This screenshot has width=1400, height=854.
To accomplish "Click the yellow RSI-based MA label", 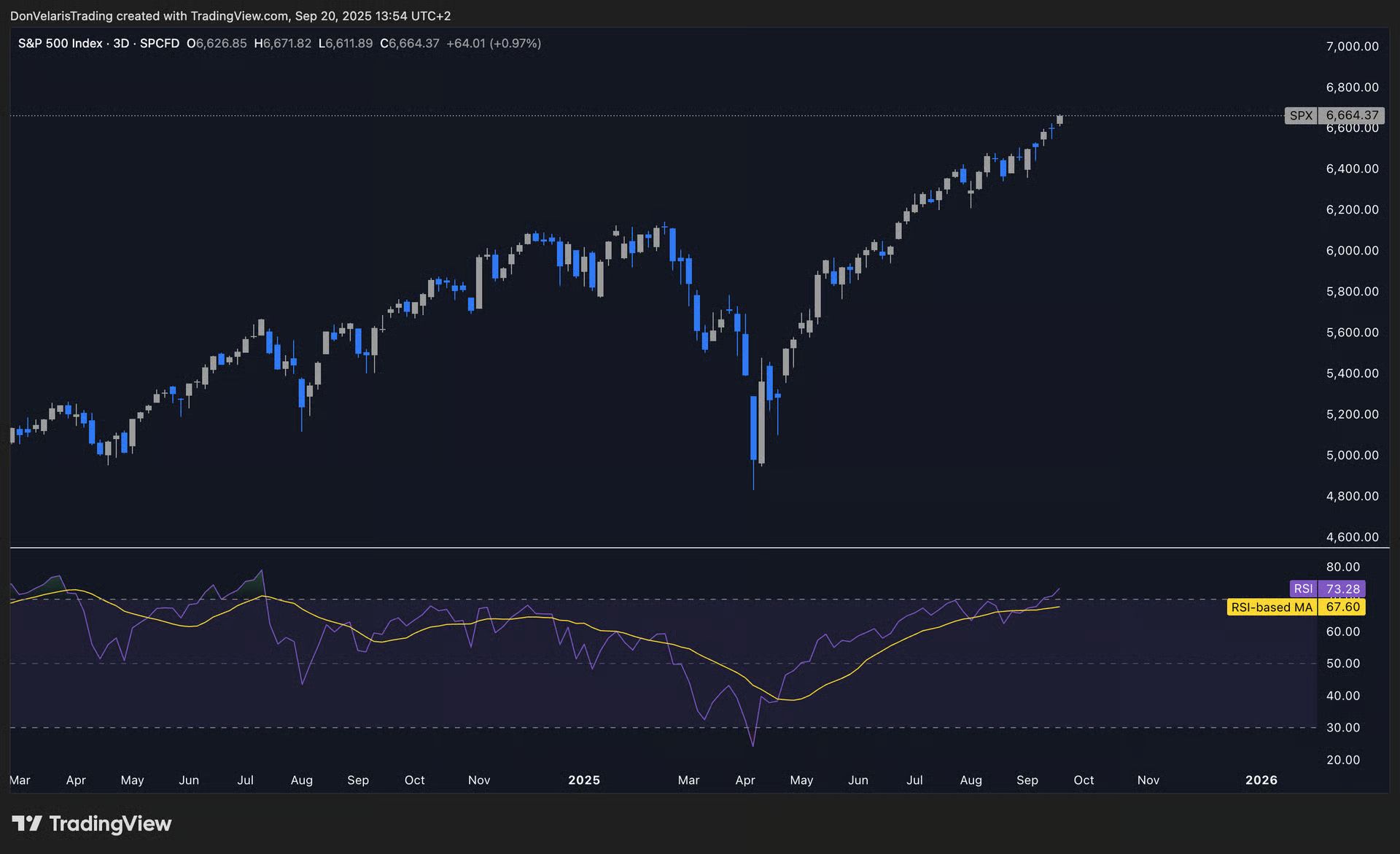I will (x=1272, y=607).
